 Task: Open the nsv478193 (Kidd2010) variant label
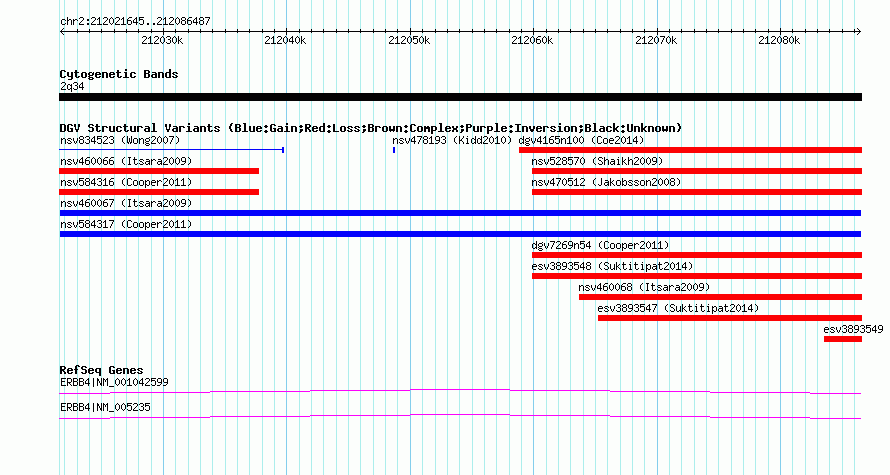click(452, 140)
